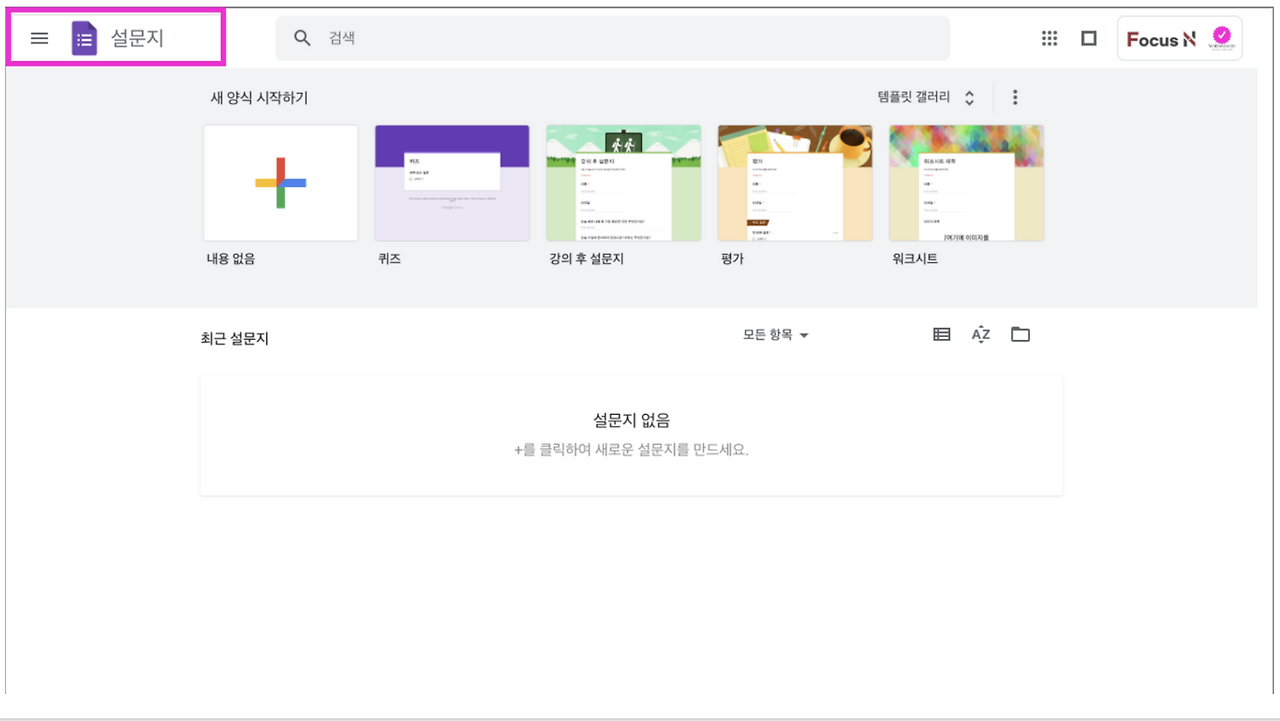The width and height of the screenshot is (1280, 721).
Task: Click the search magnifier icon
Action: coord(301,38)
